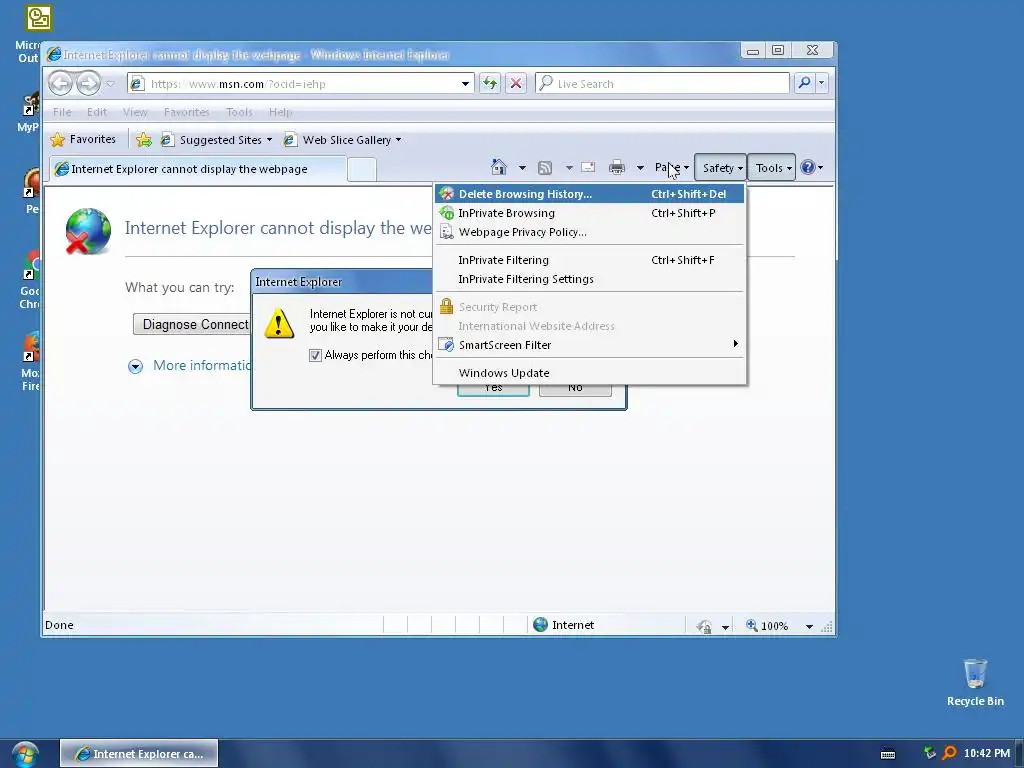Click the View menu
The width and height of the screenshot is (1024, 768).
coord(135,112)
